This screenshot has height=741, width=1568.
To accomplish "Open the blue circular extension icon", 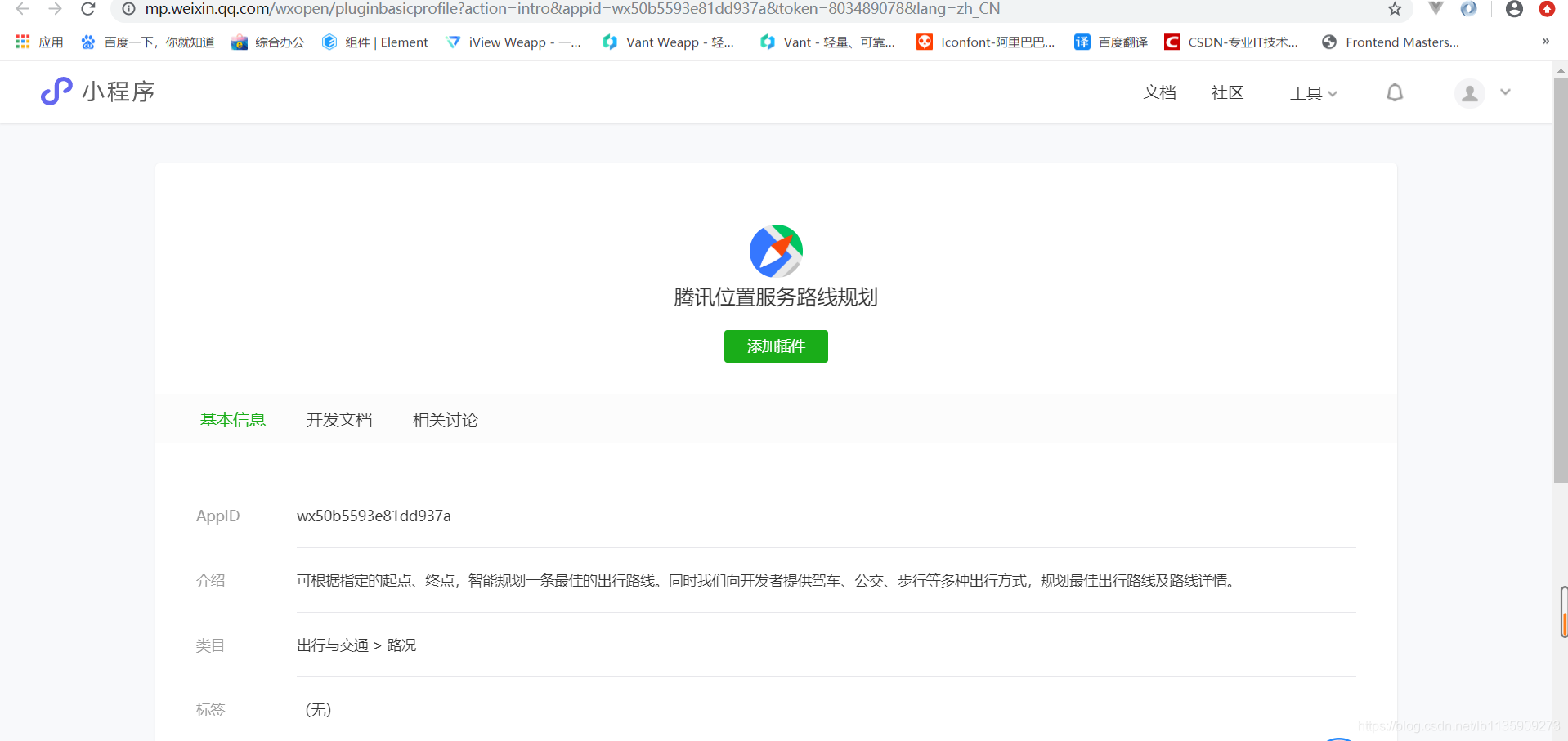I will point(1469,9).
